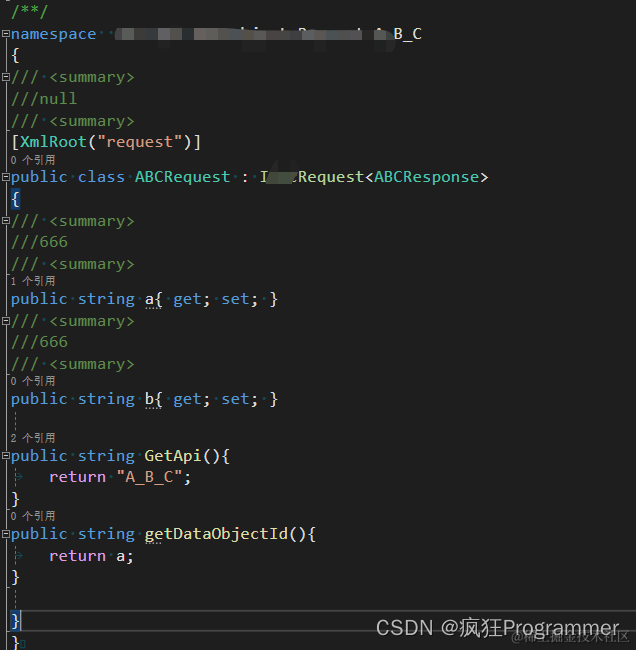The height and width of the screenshot is (650, 636).
Task: Collapse the GetApi method body
Action: coord(5,456)
